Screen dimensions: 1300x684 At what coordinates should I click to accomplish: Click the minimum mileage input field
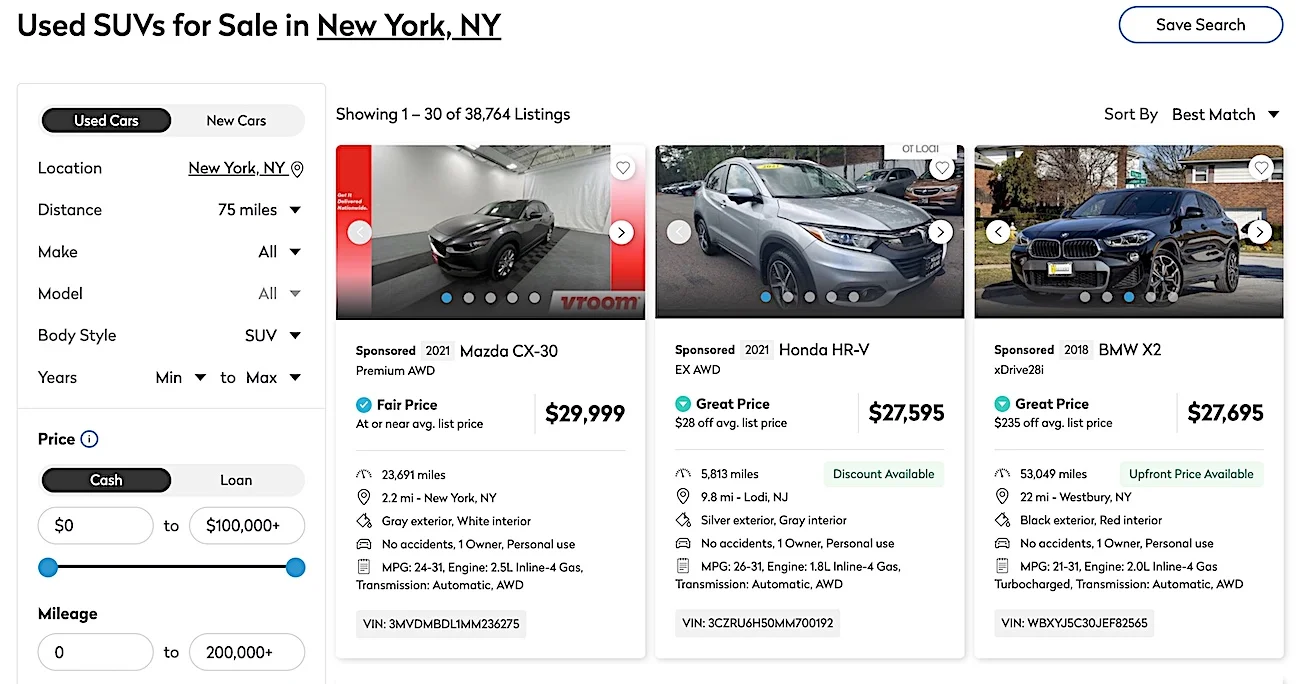[x=95, y=652]
